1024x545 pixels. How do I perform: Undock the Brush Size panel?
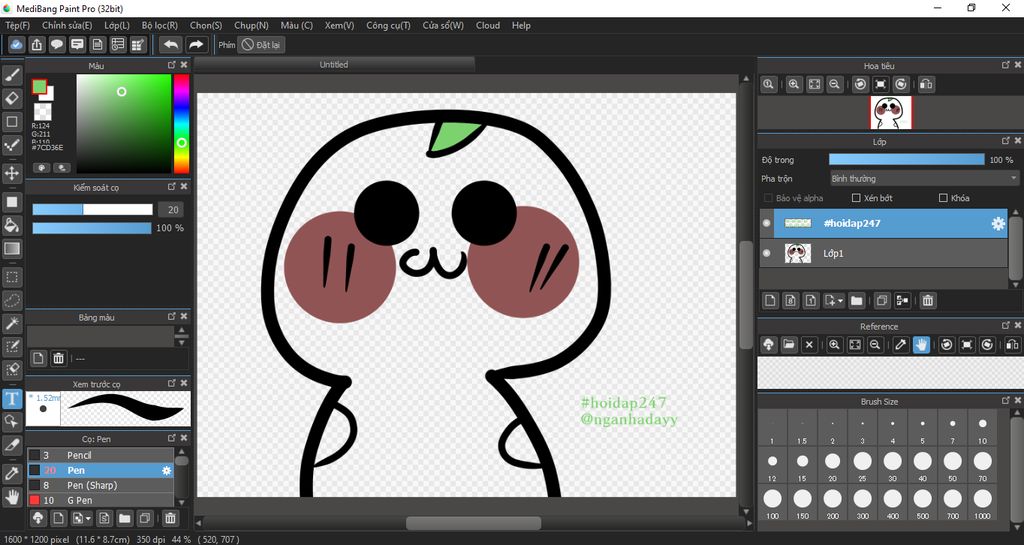[1006, 401]
